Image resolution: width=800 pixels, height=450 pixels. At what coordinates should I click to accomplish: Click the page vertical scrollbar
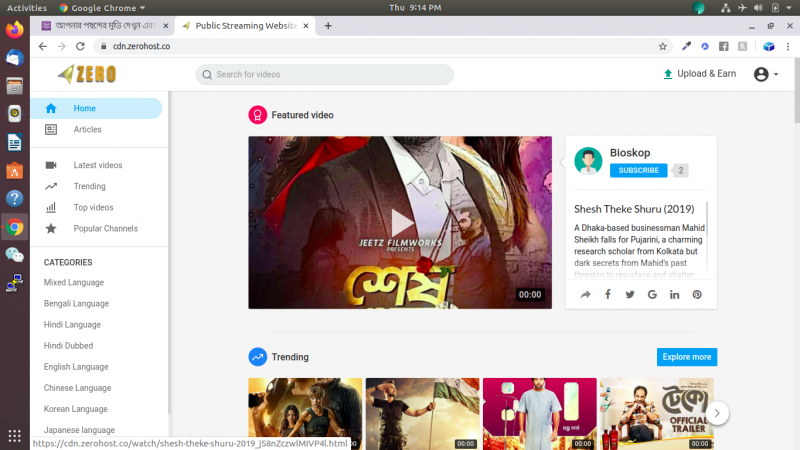point(797,92)
